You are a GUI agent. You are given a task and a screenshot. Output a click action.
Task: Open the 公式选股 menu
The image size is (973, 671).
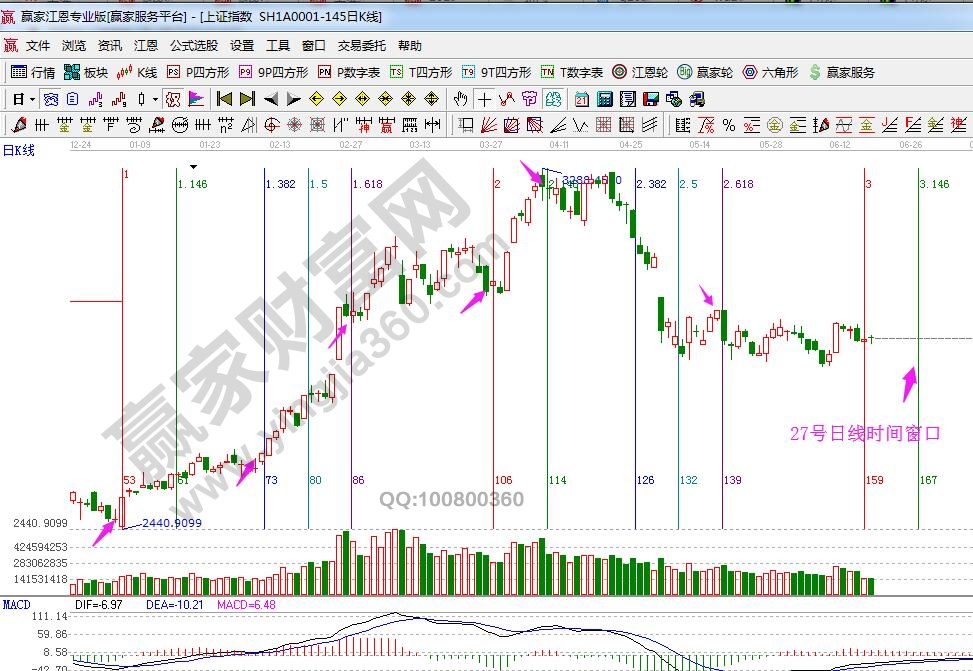[193, 46]
